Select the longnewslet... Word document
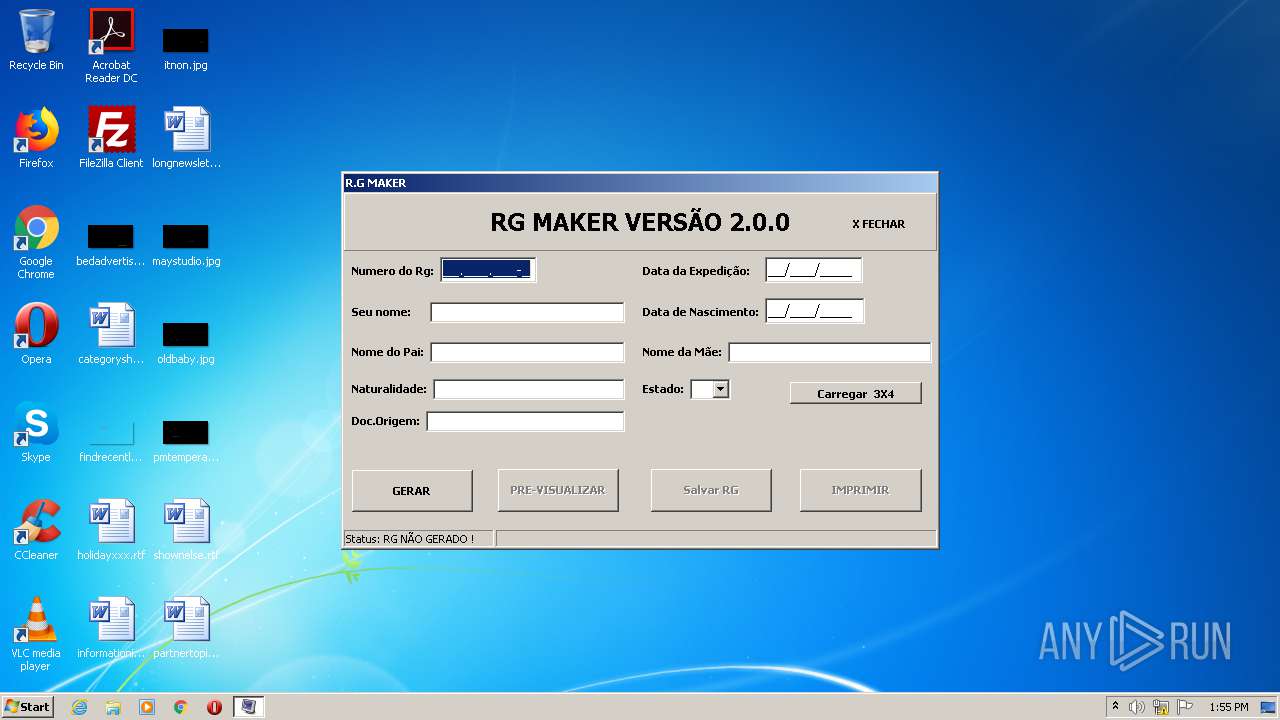The width and height of the screenshot is (1280, 720). [x=186, y=138]
